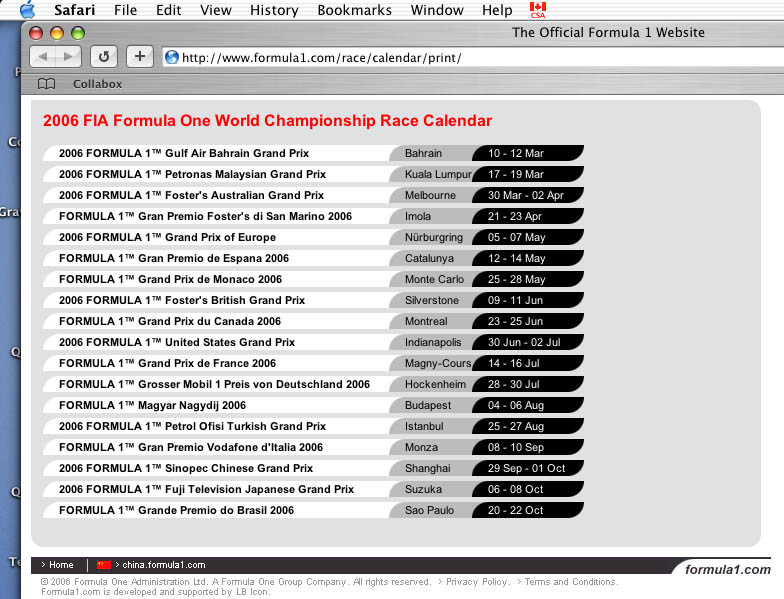
Task: Click the Race Calendar page heading
Action: click(268, 120)
